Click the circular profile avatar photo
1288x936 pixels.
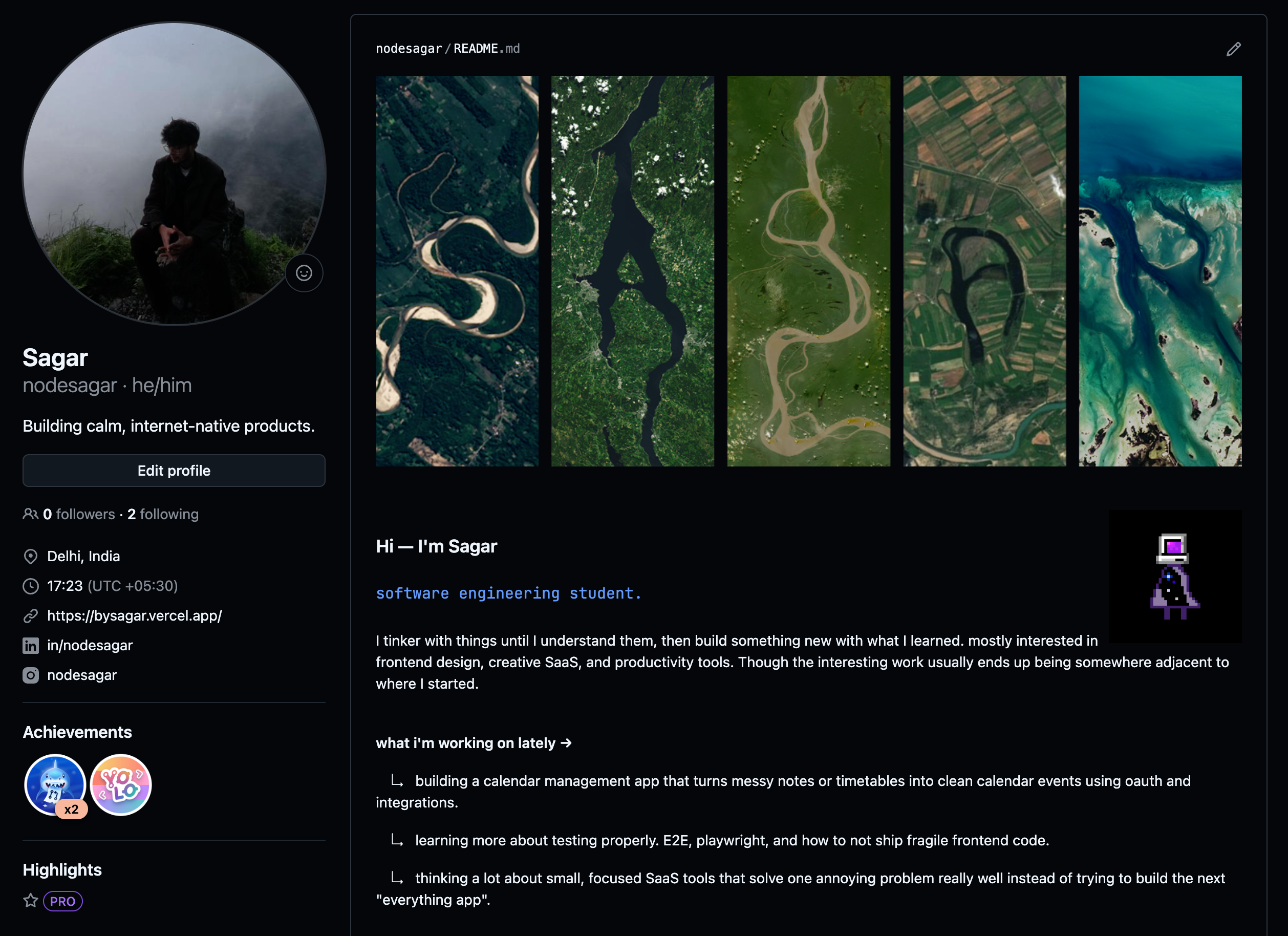(x=174, y=174)
